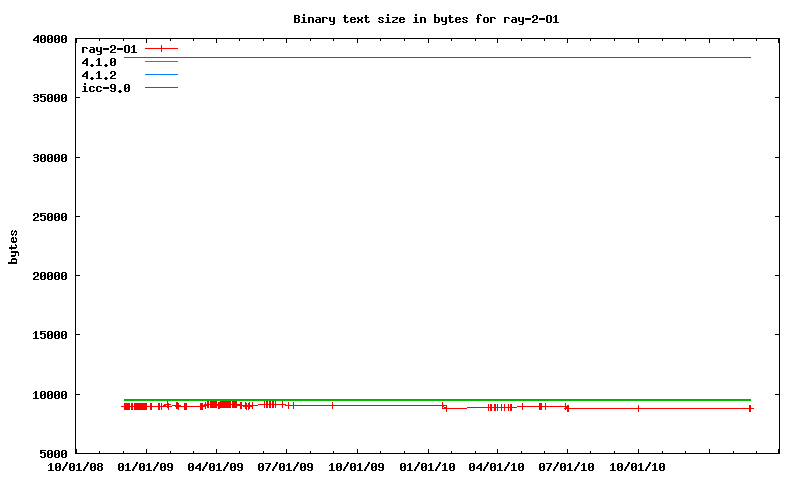800x480 pixels.
Task: Select the 4.1.0 legend entry
Action: [x=99, y=62]
